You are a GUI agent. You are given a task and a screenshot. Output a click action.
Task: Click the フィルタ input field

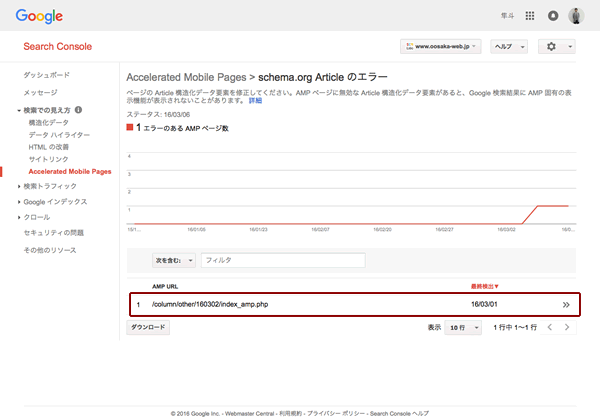coord(283,260)
